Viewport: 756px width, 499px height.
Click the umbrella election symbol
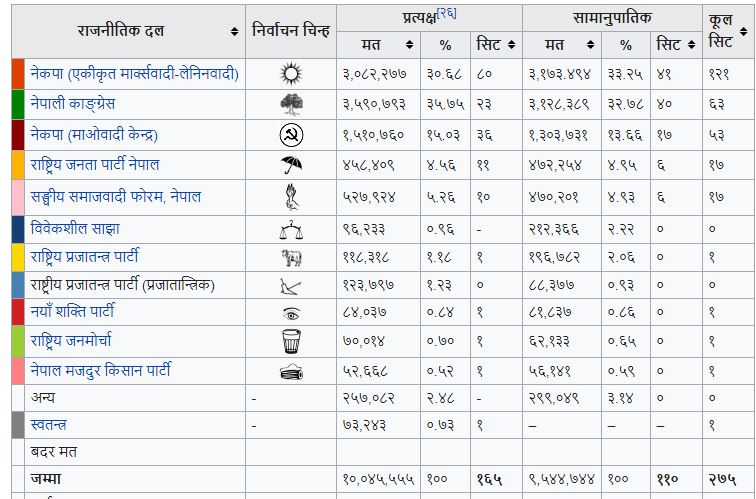tap(291, 165)
